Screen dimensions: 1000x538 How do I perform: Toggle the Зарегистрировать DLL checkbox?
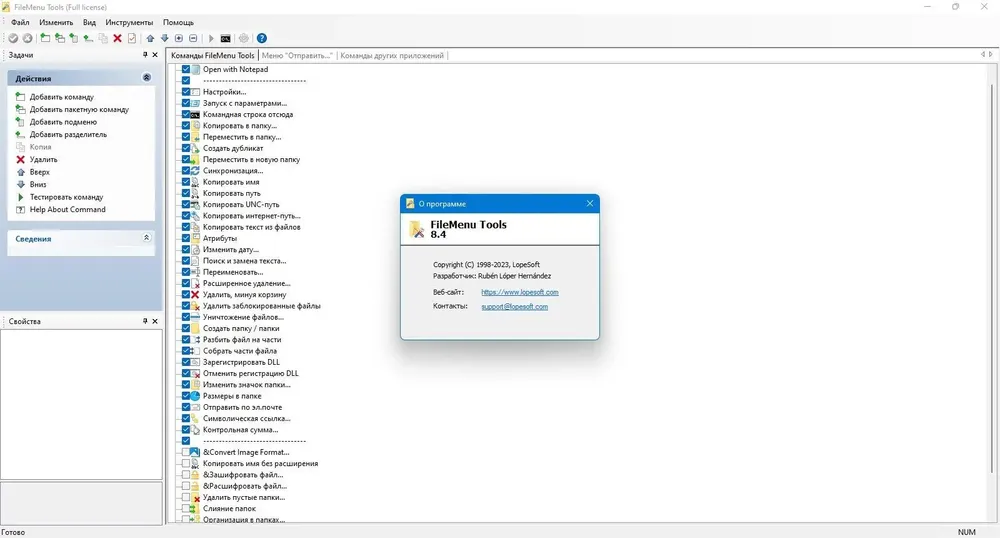coord(186,362)
